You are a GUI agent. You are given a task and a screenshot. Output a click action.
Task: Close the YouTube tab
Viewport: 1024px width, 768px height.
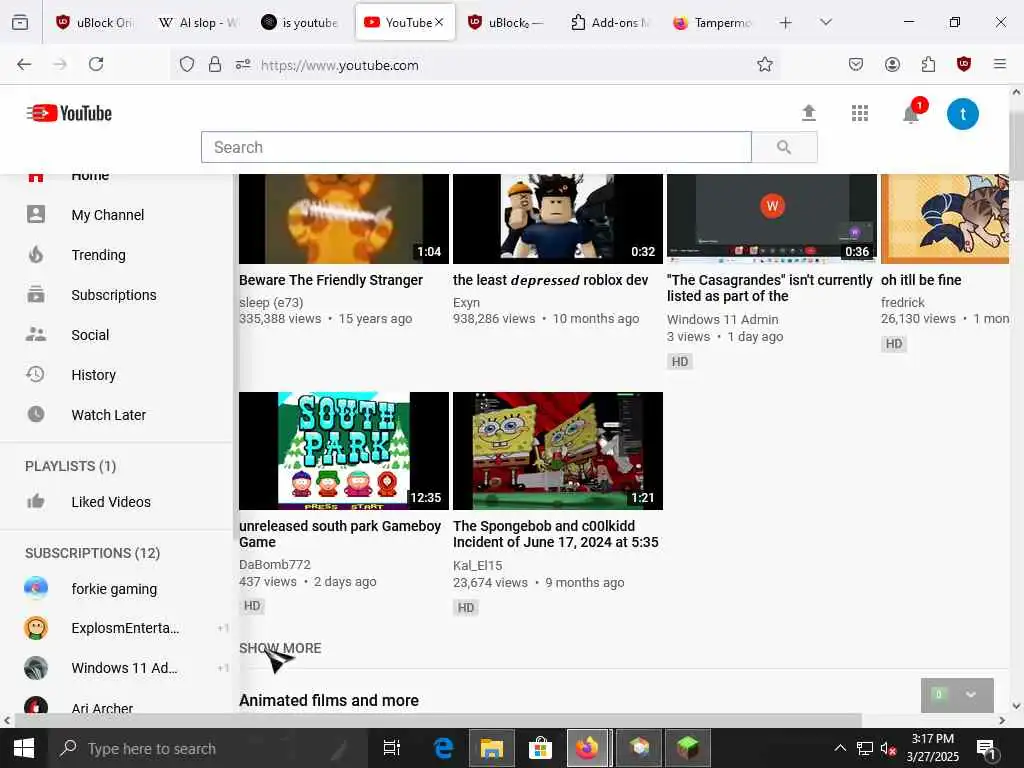coord(439,22)
